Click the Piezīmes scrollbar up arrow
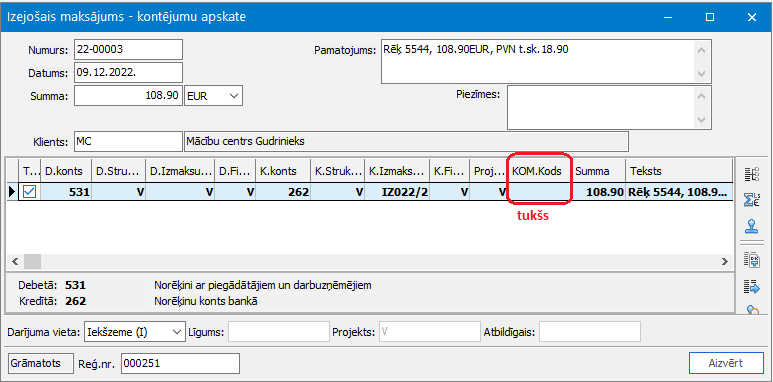Viewport: 773px width, 382px height. point(702,97)
